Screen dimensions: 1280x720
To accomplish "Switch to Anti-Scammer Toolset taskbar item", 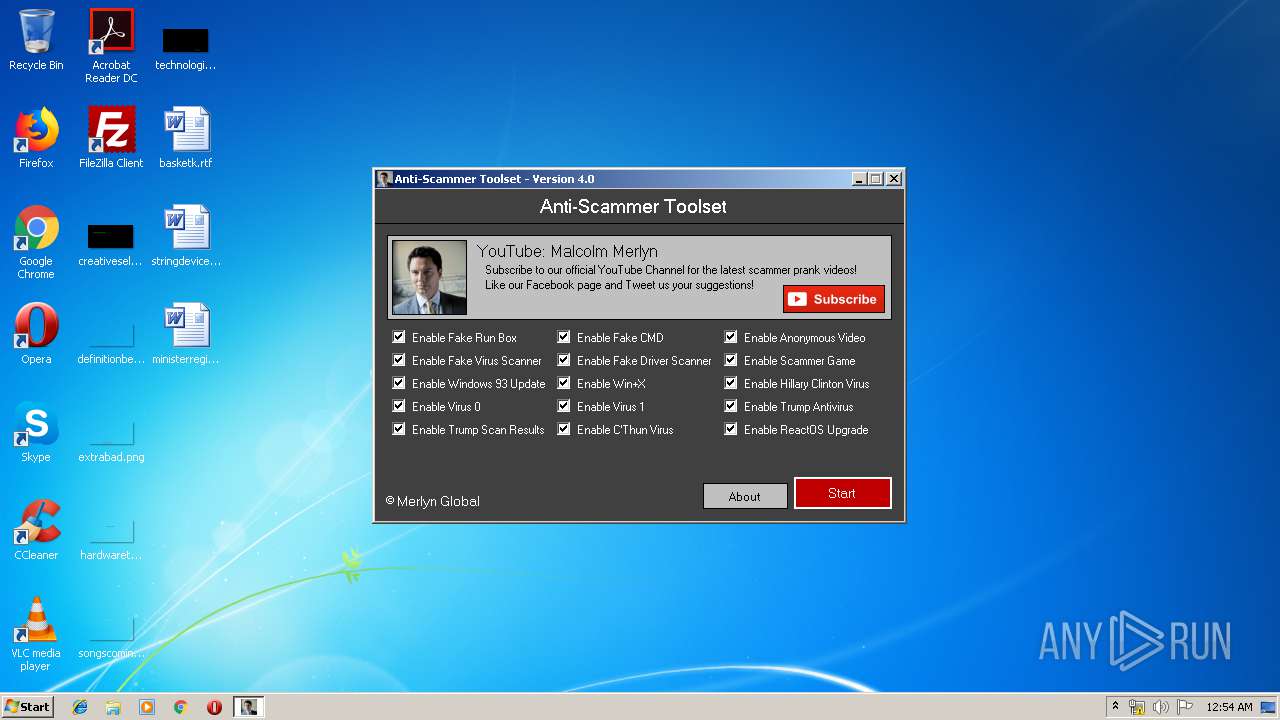I will click(x=248, y=707).
